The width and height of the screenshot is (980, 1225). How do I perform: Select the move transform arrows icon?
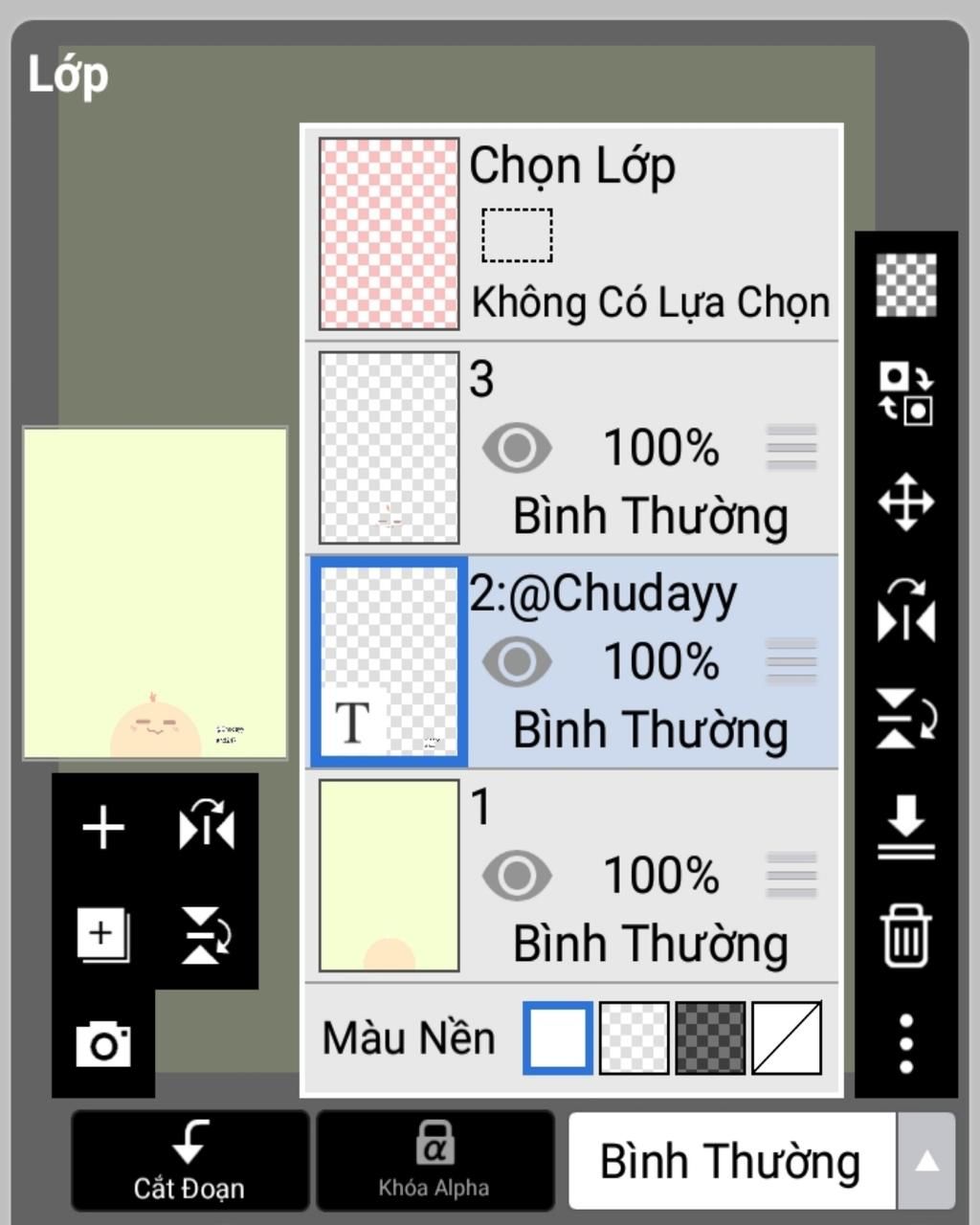(905, 501)
